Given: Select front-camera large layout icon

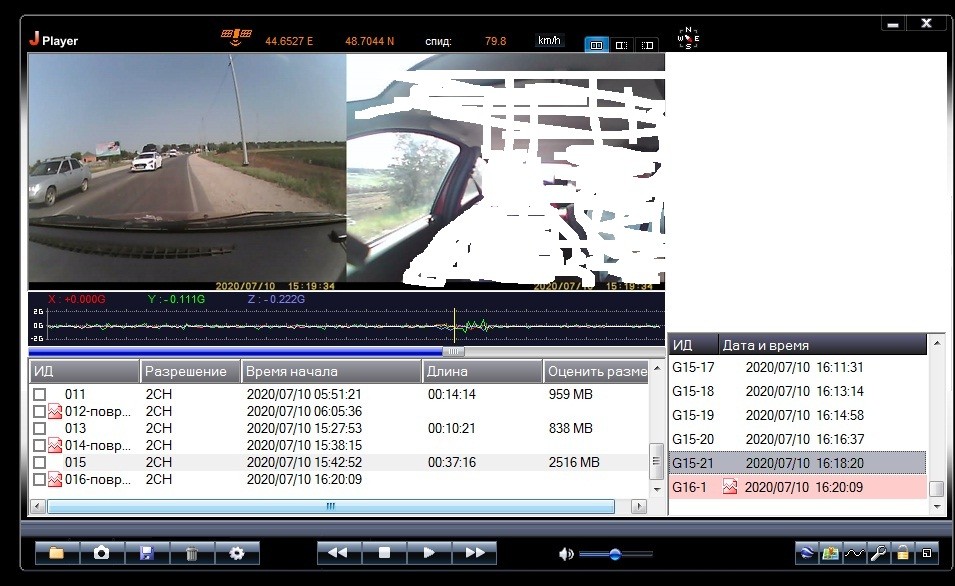Looking at the screenshot, I should click(621, 45).
